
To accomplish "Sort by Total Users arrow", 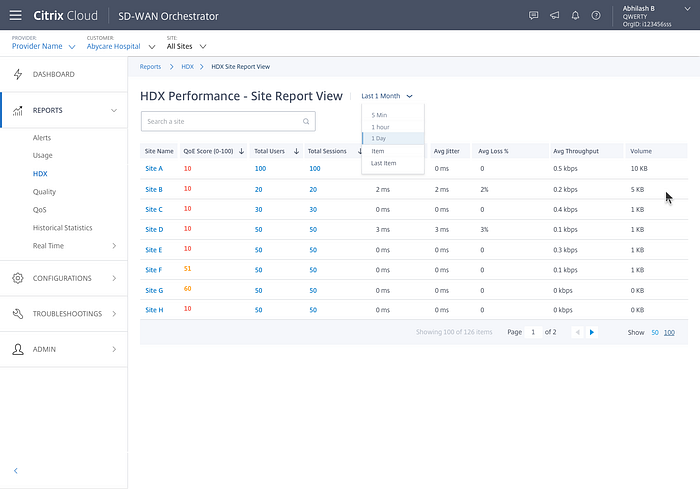I will [296, 151].
